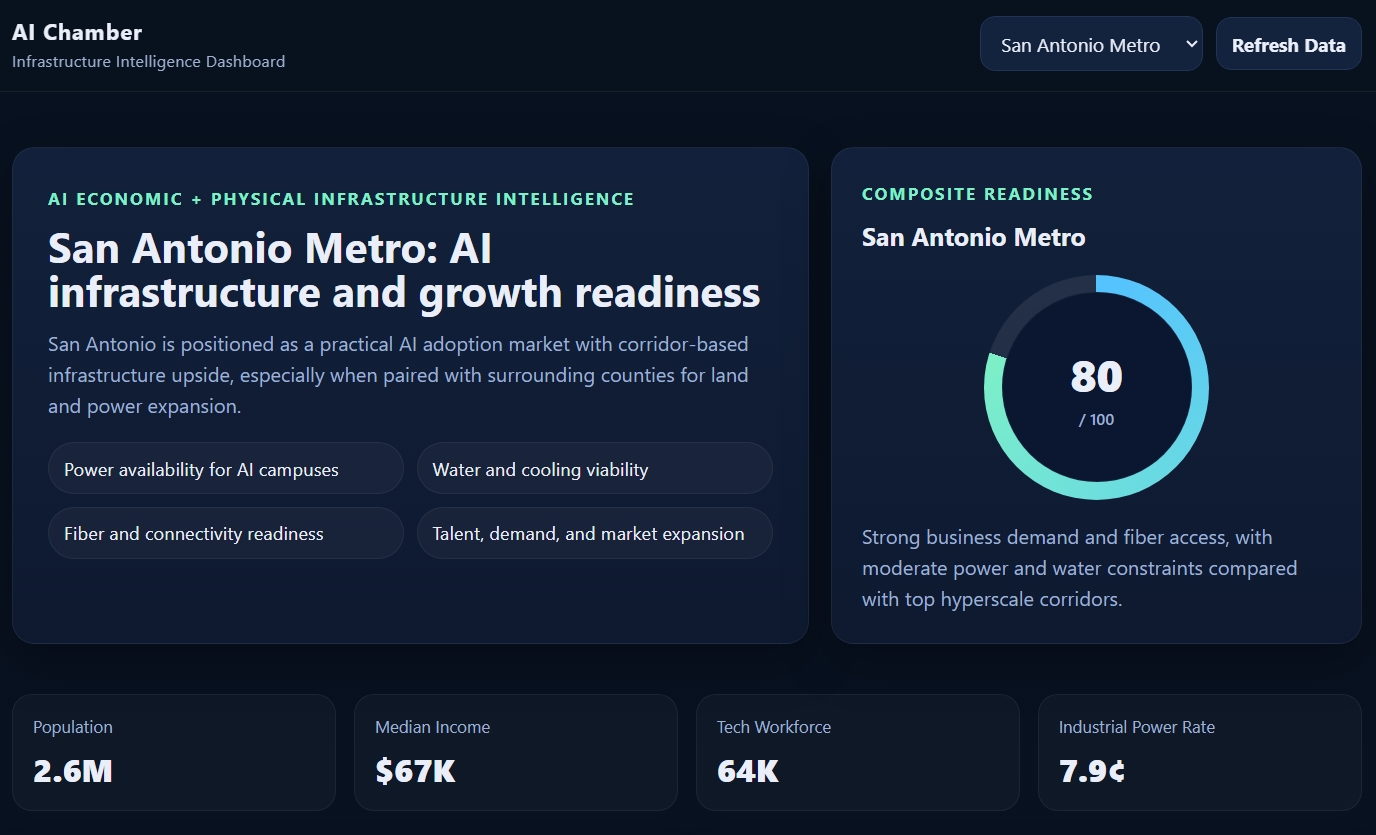The image size is (1376, 835).
Task: Click the Composite Readiness panel header
Action: click(x=977, y=194)
